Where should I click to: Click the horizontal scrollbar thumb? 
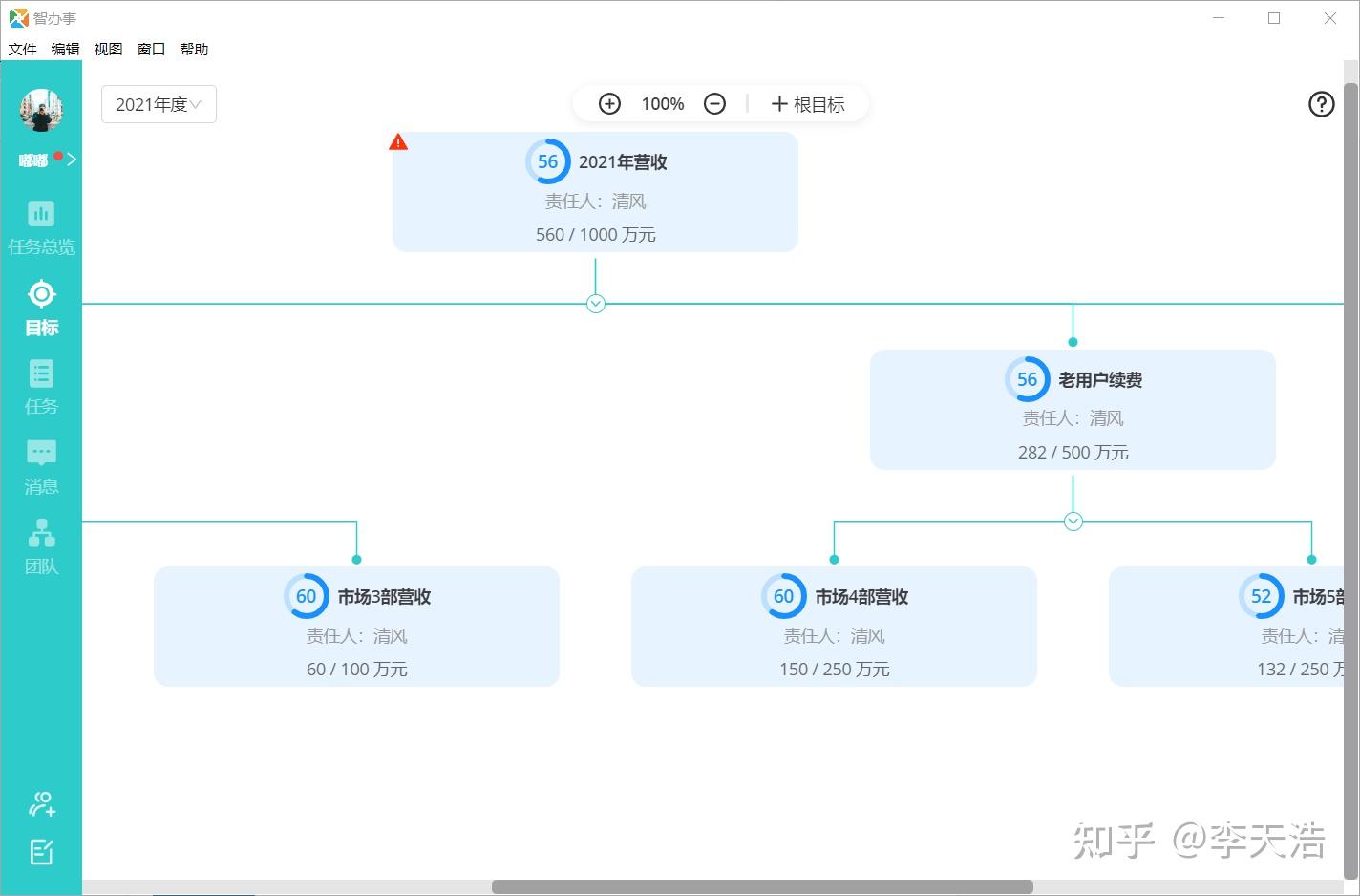pos(762,887)
